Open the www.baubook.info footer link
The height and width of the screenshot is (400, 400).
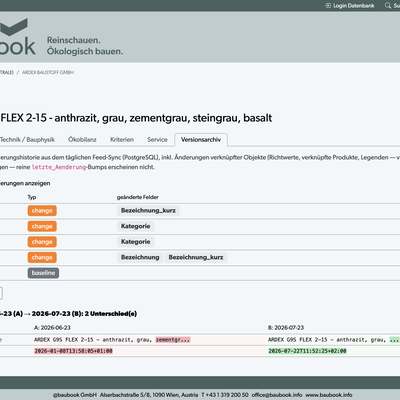tap(329, 395)
